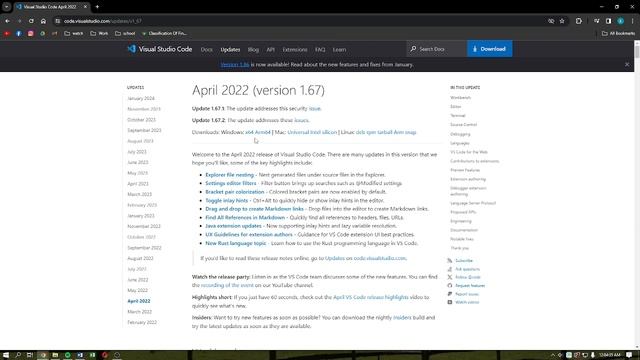
Task: Open the 'school' bookmarks folder
Action: tap(125, 33)
